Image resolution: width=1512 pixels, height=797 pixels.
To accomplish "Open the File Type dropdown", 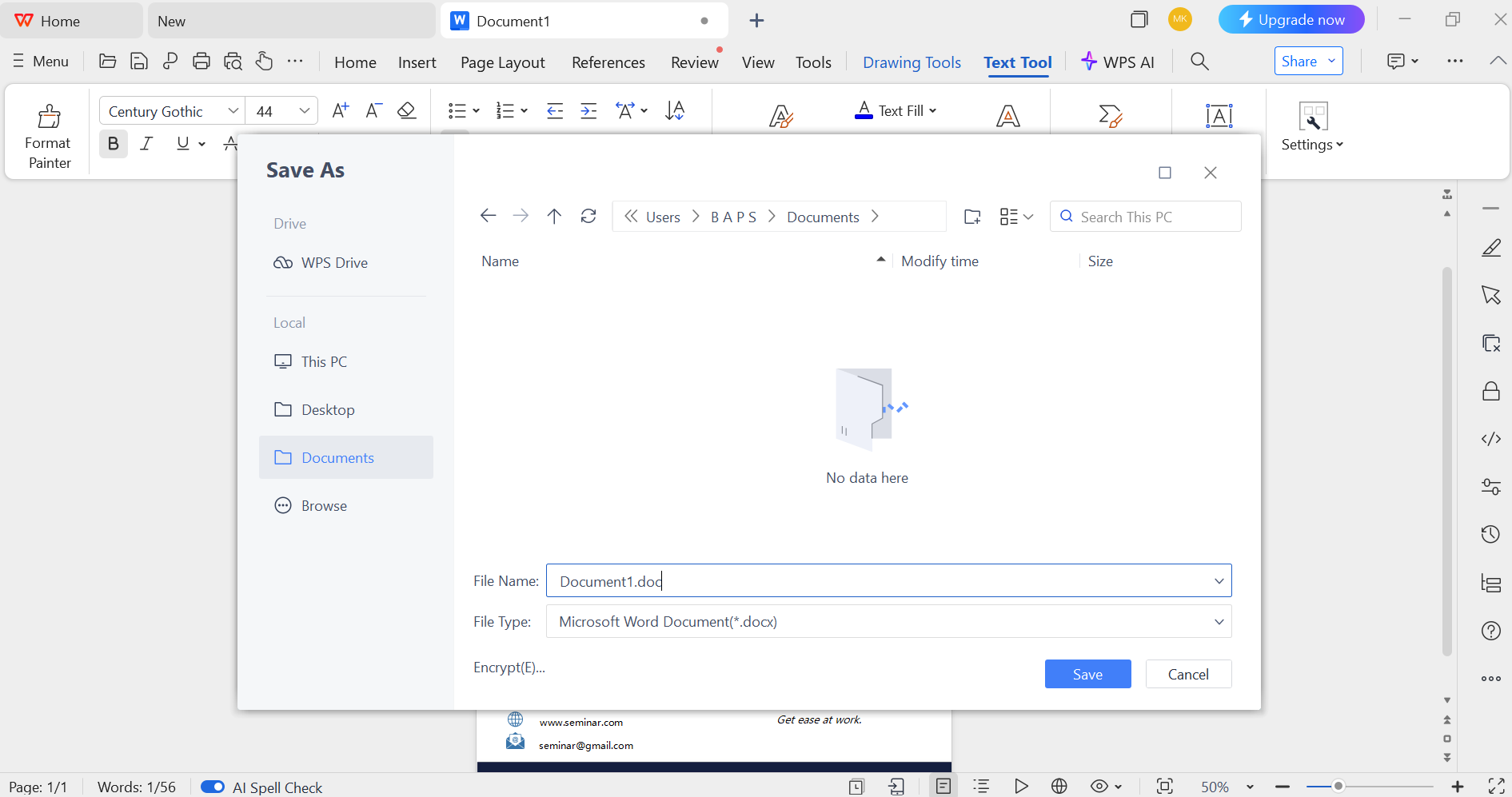I will coord(1219,621).
